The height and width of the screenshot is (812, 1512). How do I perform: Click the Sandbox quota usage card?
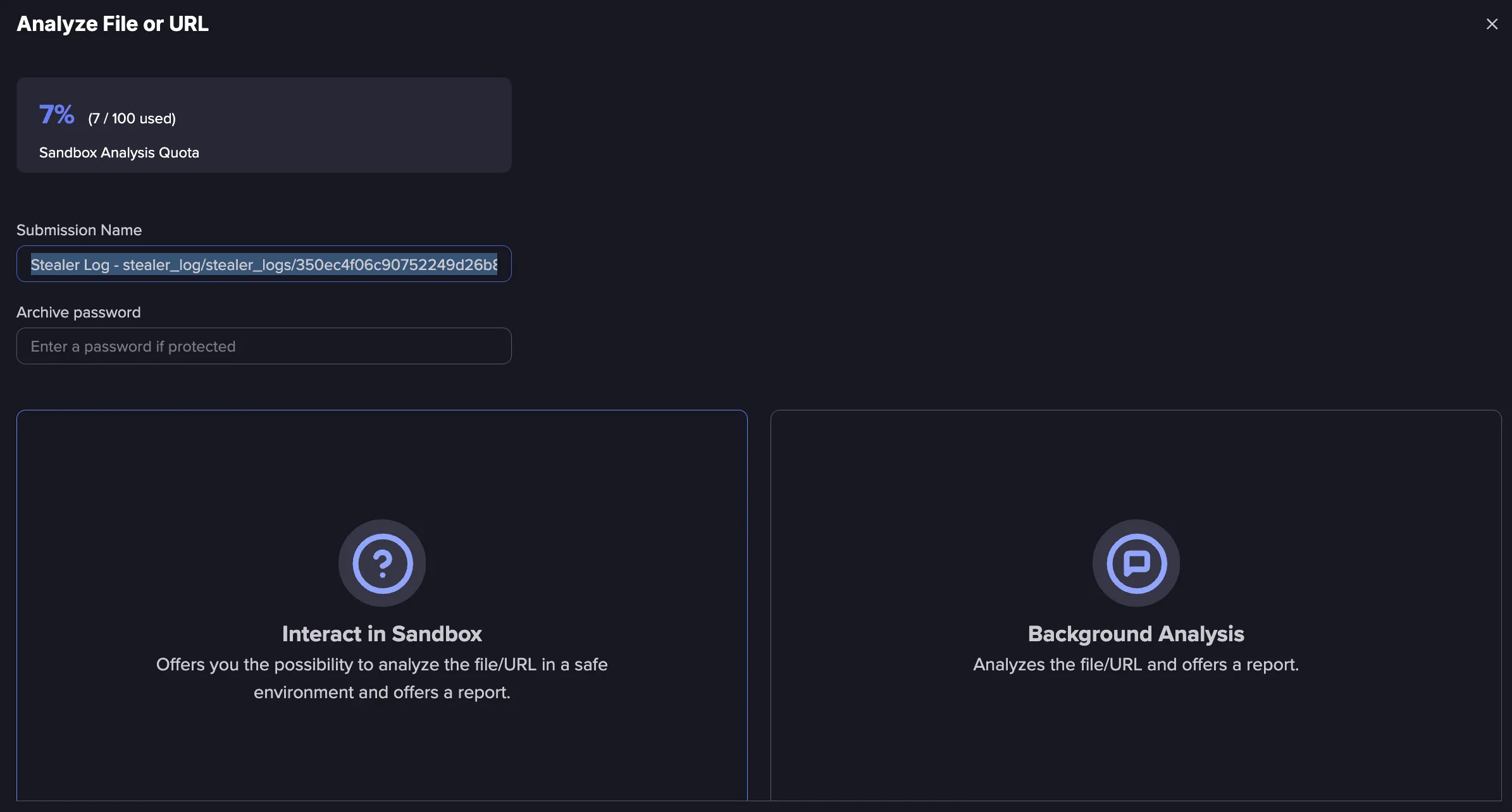pos(264,125)
